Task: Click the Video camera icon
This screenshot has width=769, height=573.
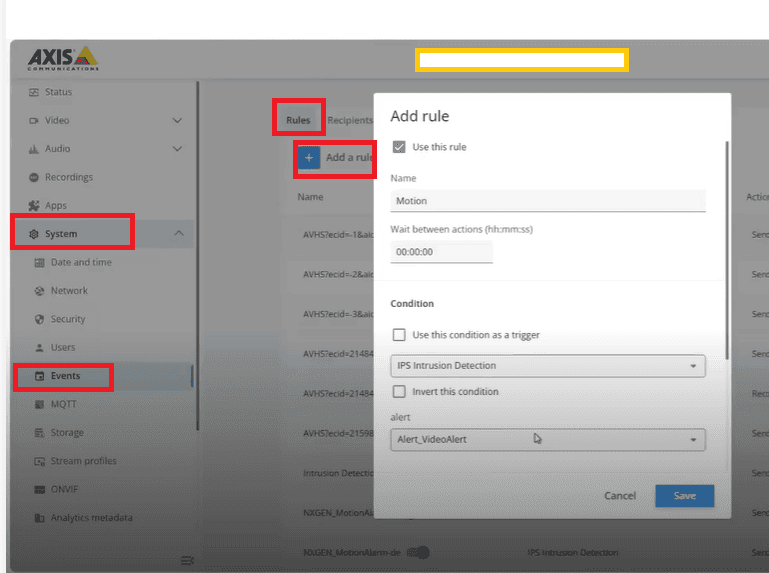Action: click(33, 121)
